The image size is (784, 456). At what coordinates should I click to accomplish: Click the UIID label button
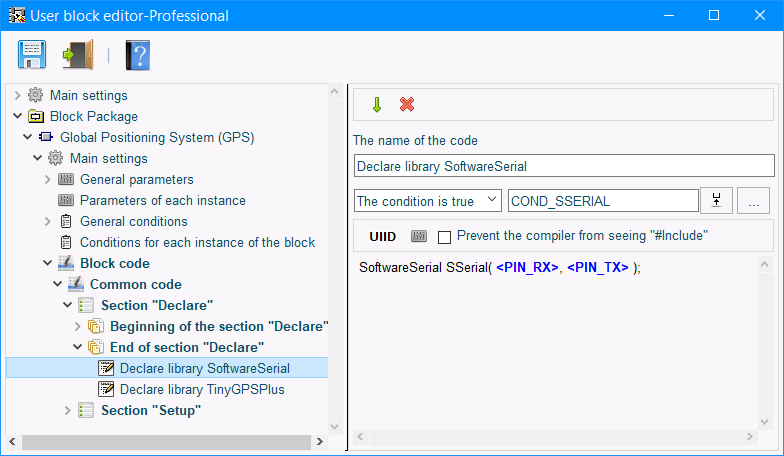pyautogui.click(x=382, y=236)
